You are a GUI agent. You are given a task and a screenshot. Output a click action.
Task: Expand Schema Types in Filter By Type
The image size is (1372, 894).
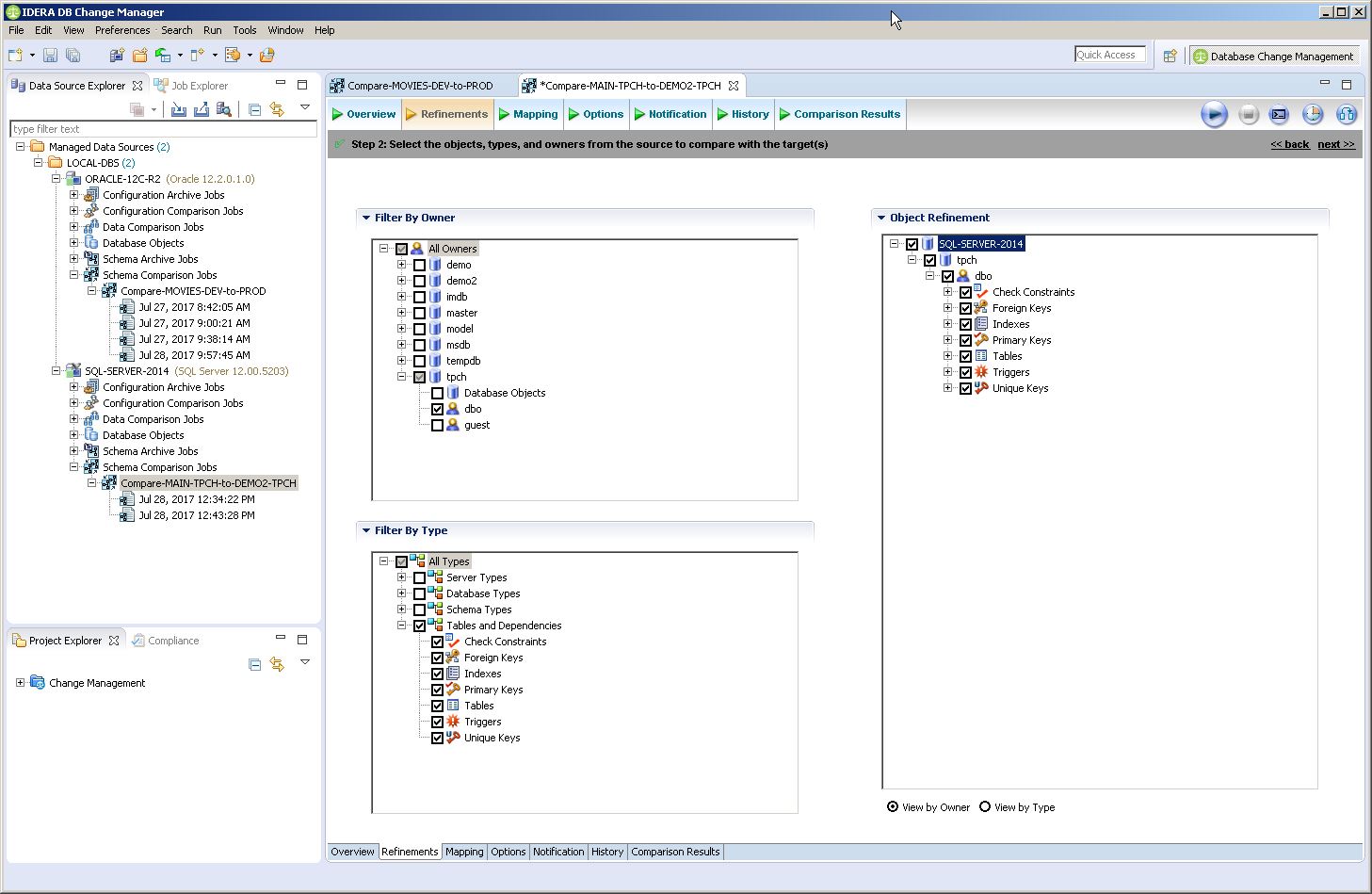[402, 610]
